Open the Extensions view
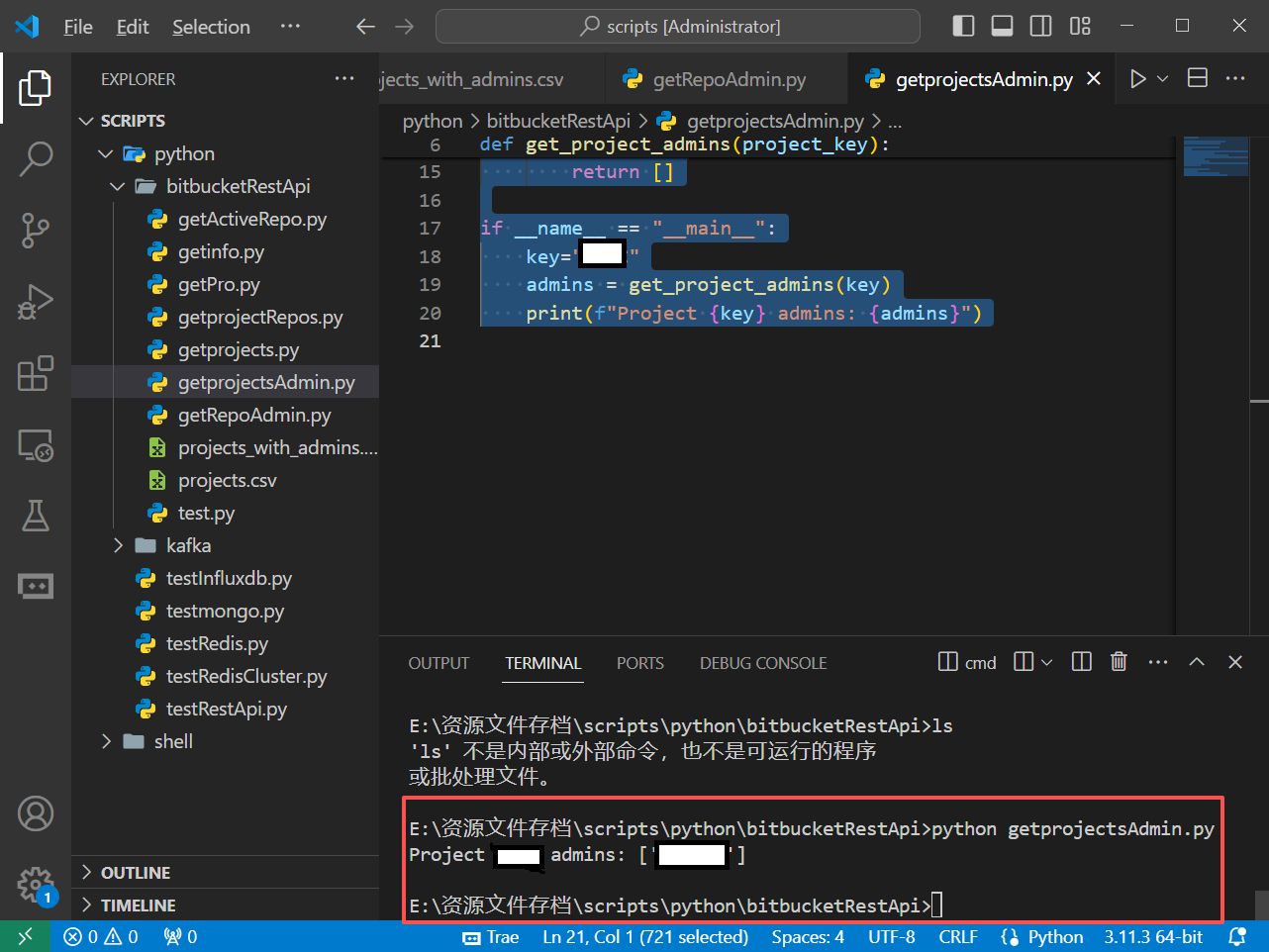 pos(36,373)
